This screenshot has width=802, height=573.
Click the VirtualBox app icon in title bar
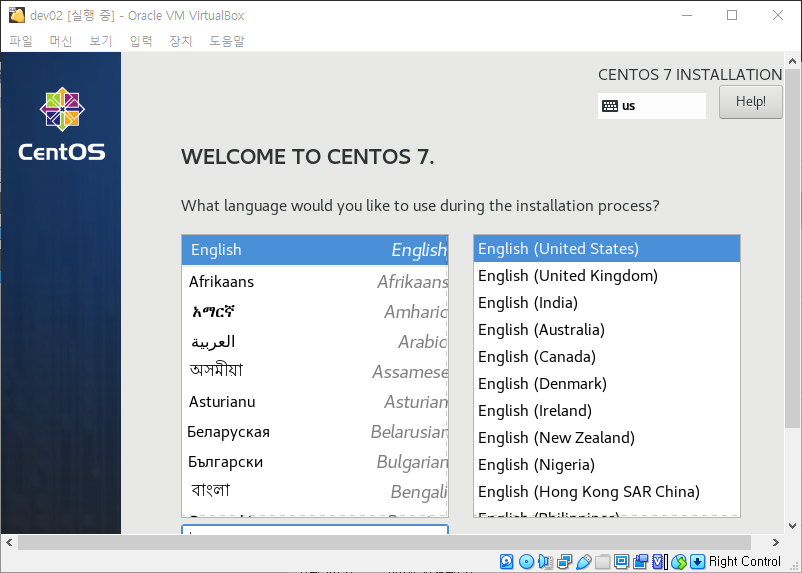17,15
